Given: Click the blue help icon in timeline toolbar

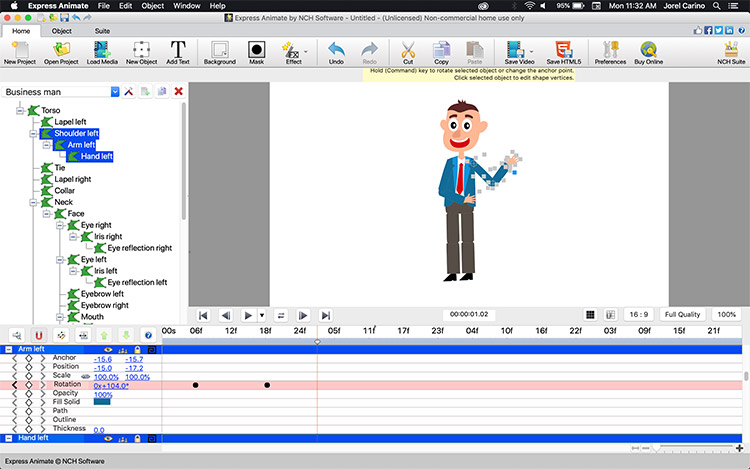Looking at the screenshot, I should 149,335.
